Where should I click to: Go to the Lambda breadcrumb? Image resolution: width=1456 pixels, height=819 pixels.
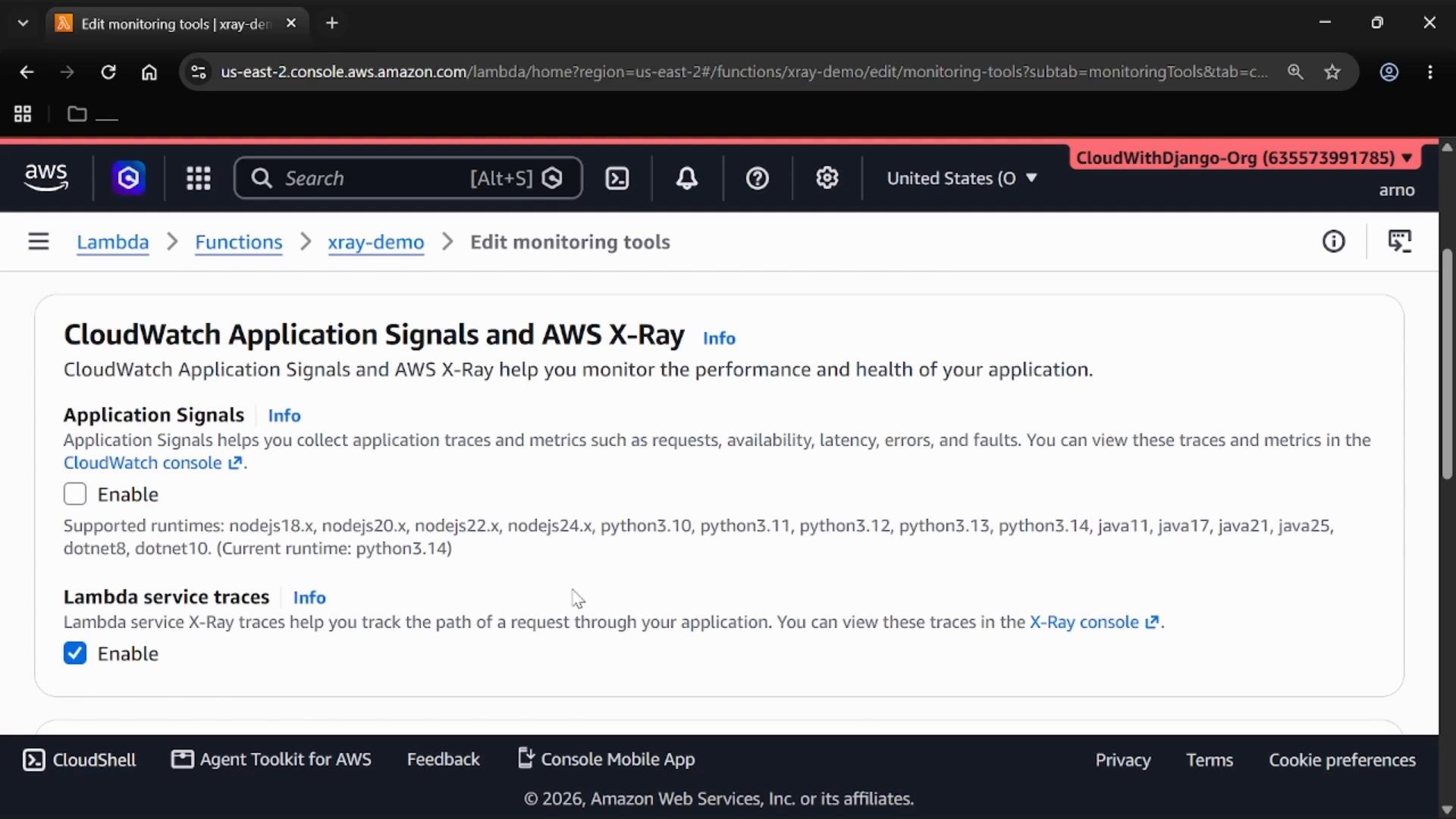tap(113, 242)
